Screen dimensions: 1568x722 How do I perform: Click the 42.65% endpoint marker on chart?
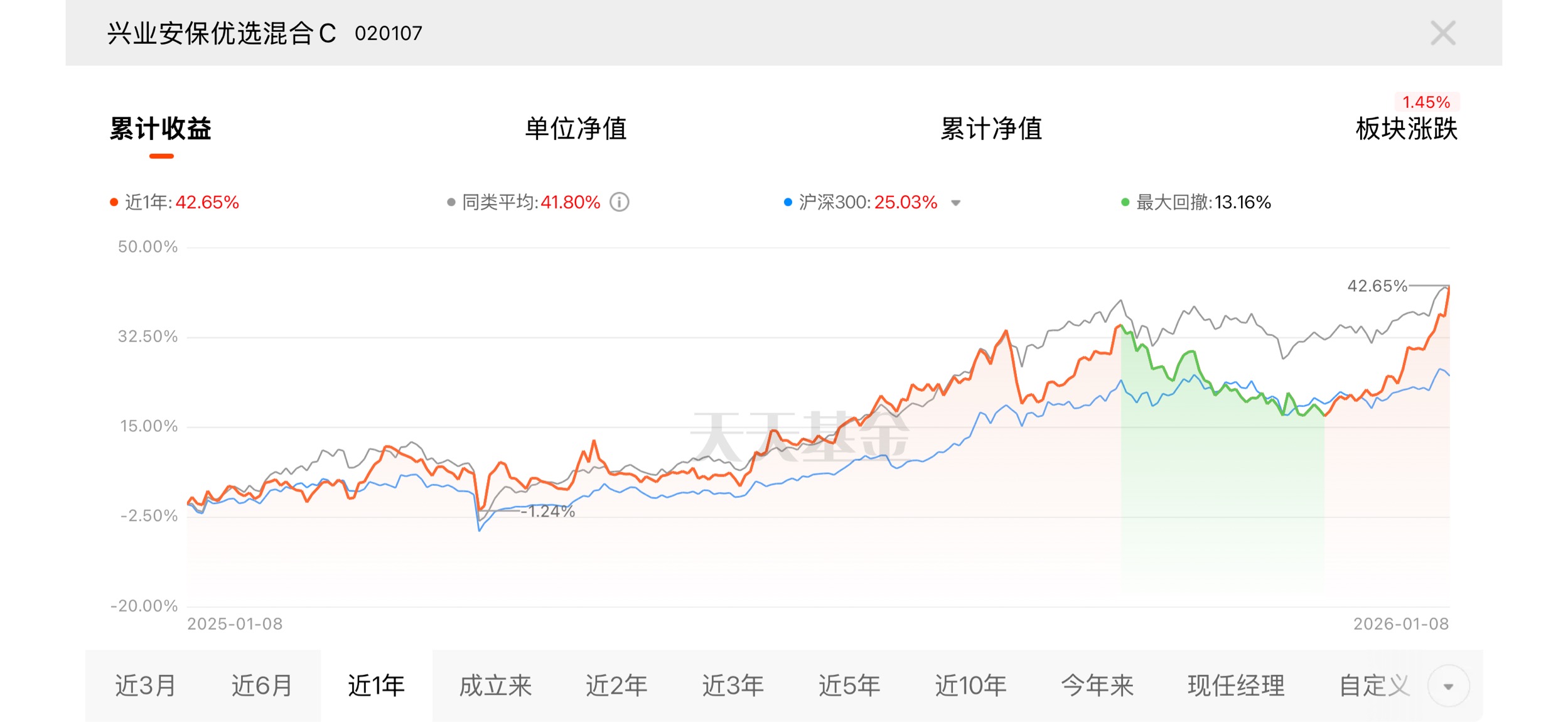tap(1377, 286)
